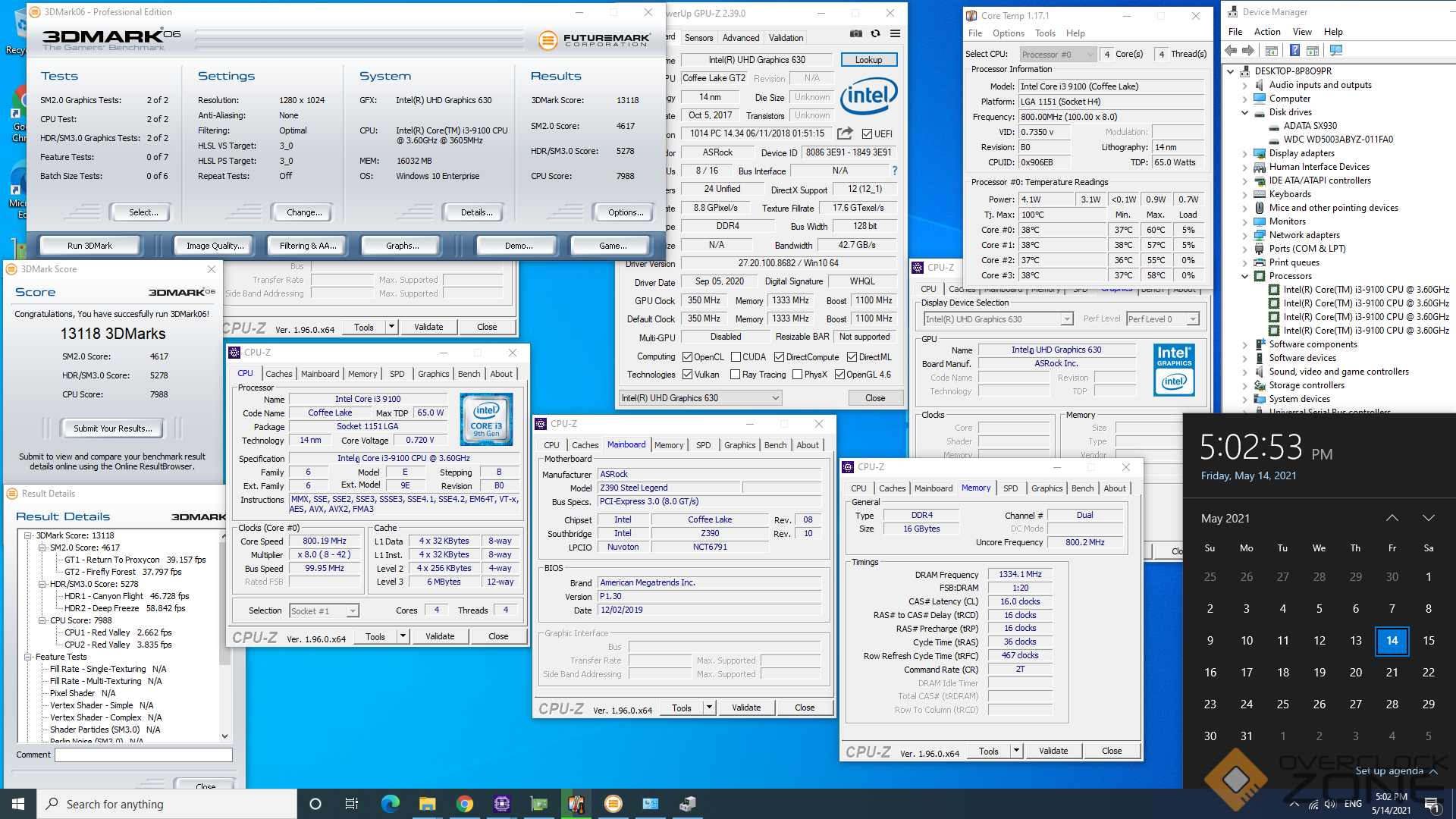Click the BIOS export share icon

[844, 133]
